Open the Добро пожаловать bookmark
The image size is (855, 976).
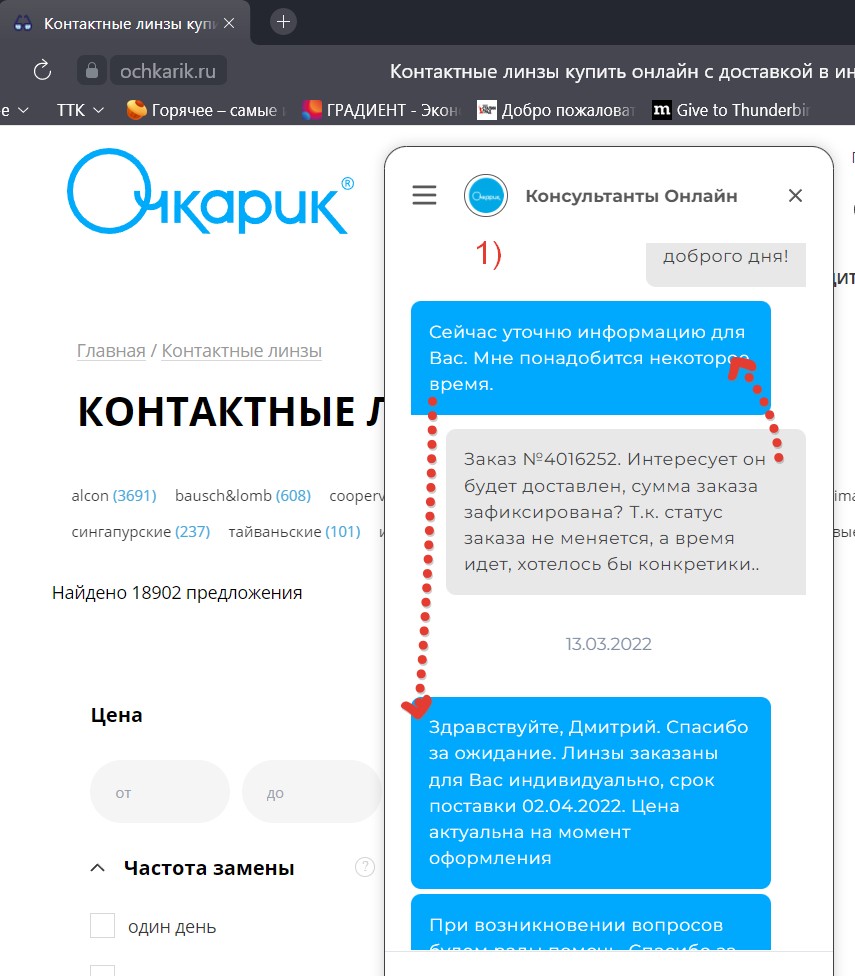coord(556,110)
